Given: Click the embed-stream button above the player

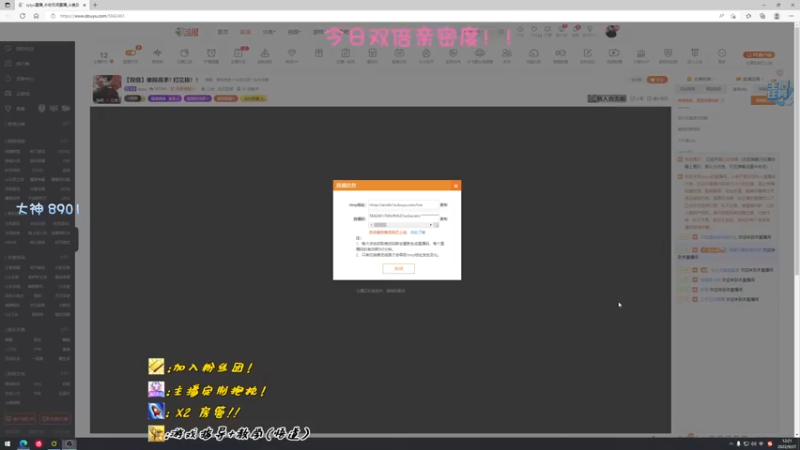Looking at the screenshot, I should pos(606,98).
